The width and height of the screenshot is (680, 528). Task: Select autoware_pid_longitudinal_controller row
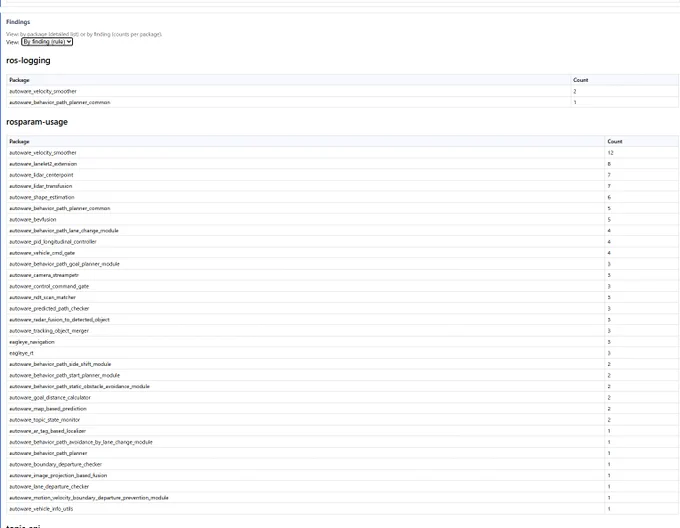click(x=343, y=242)
